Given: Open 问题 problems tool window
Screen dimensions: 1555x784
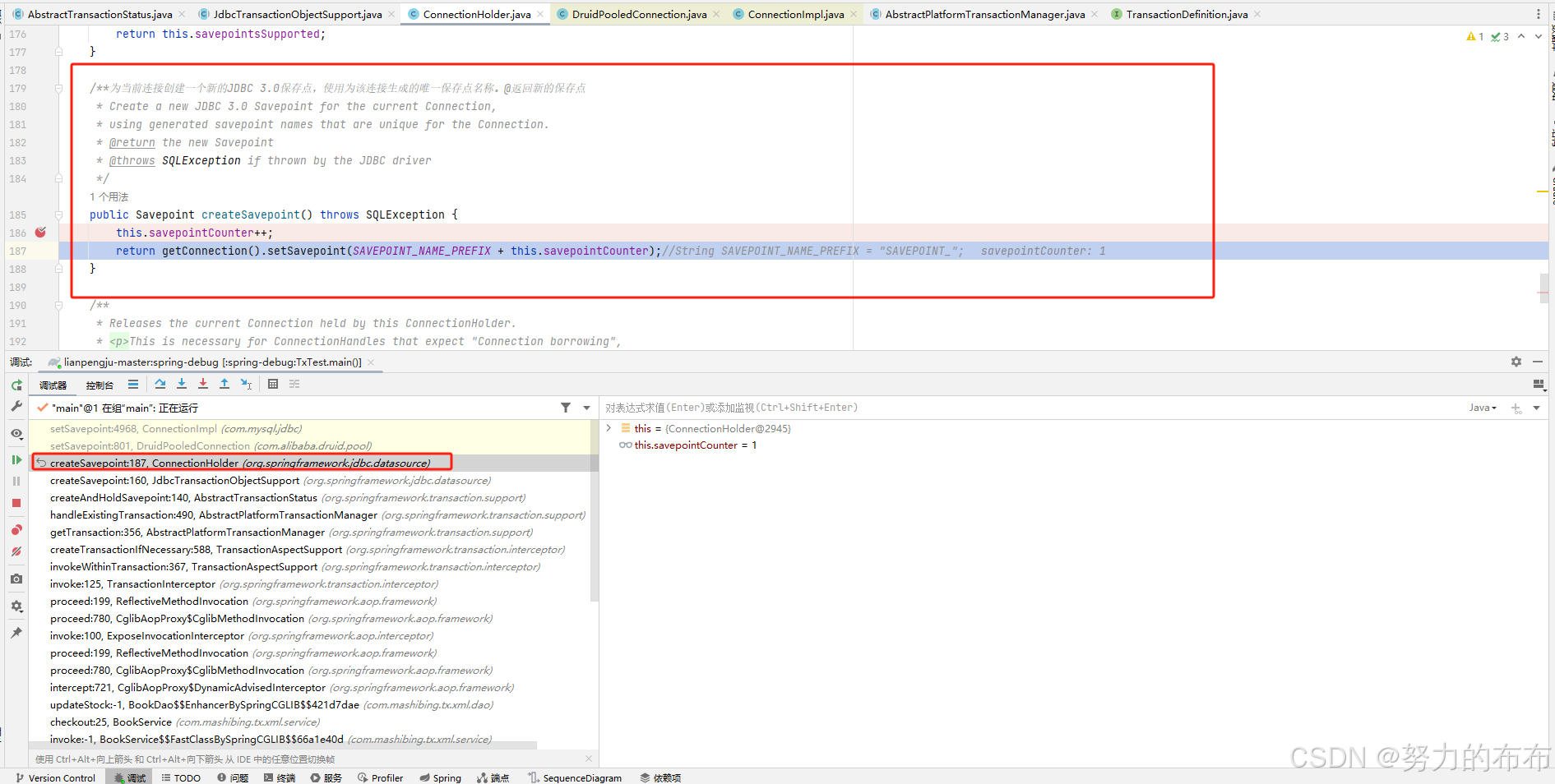Looking at the screenshot, I should [233, 777].
